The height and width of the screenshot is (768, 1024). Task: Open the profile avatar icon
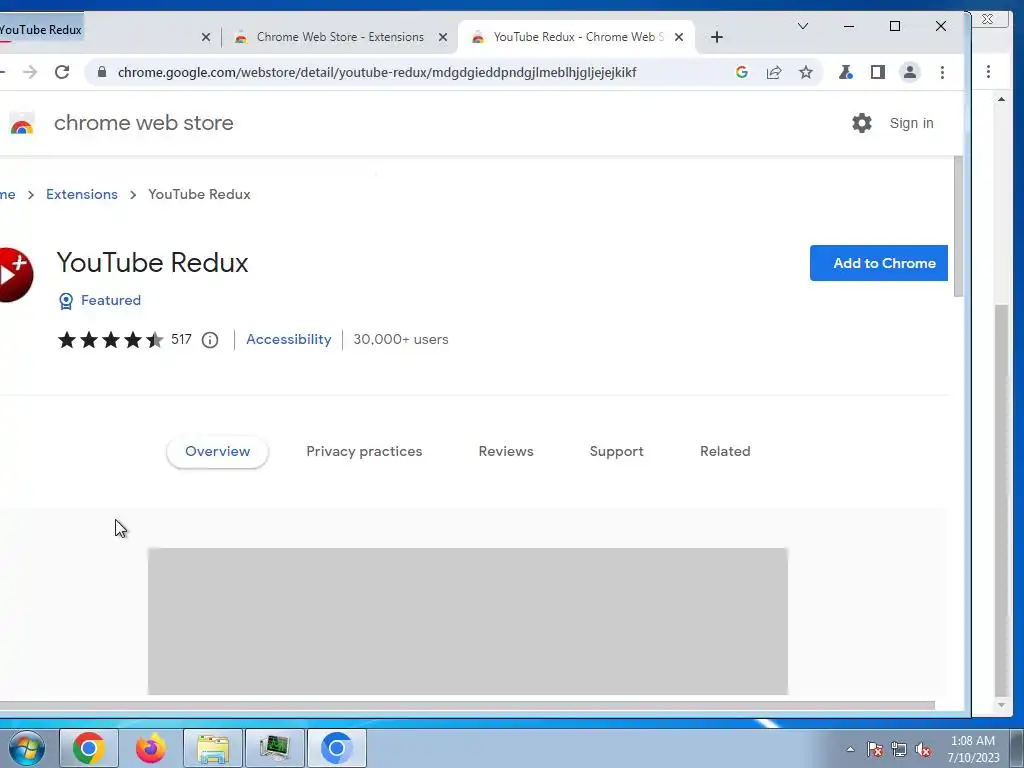pyautogui.click(x=910, y=72)
